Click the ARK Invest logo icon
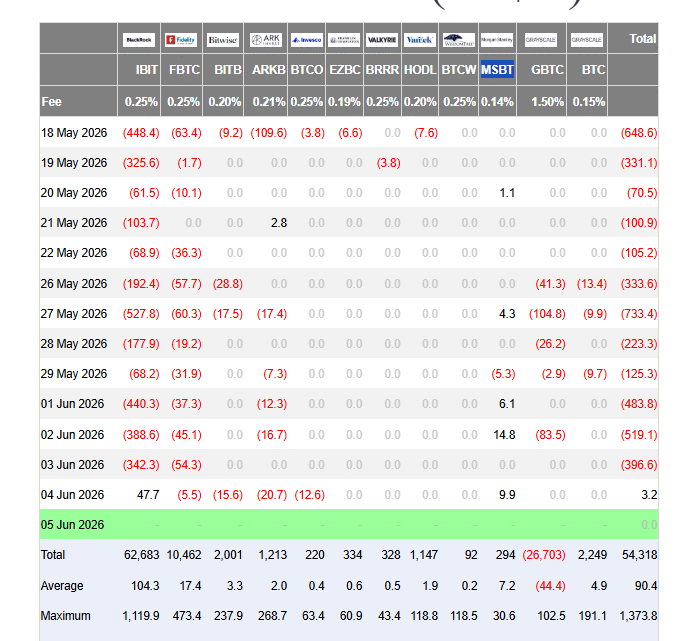The image size is (694, 641). point(266,40)
